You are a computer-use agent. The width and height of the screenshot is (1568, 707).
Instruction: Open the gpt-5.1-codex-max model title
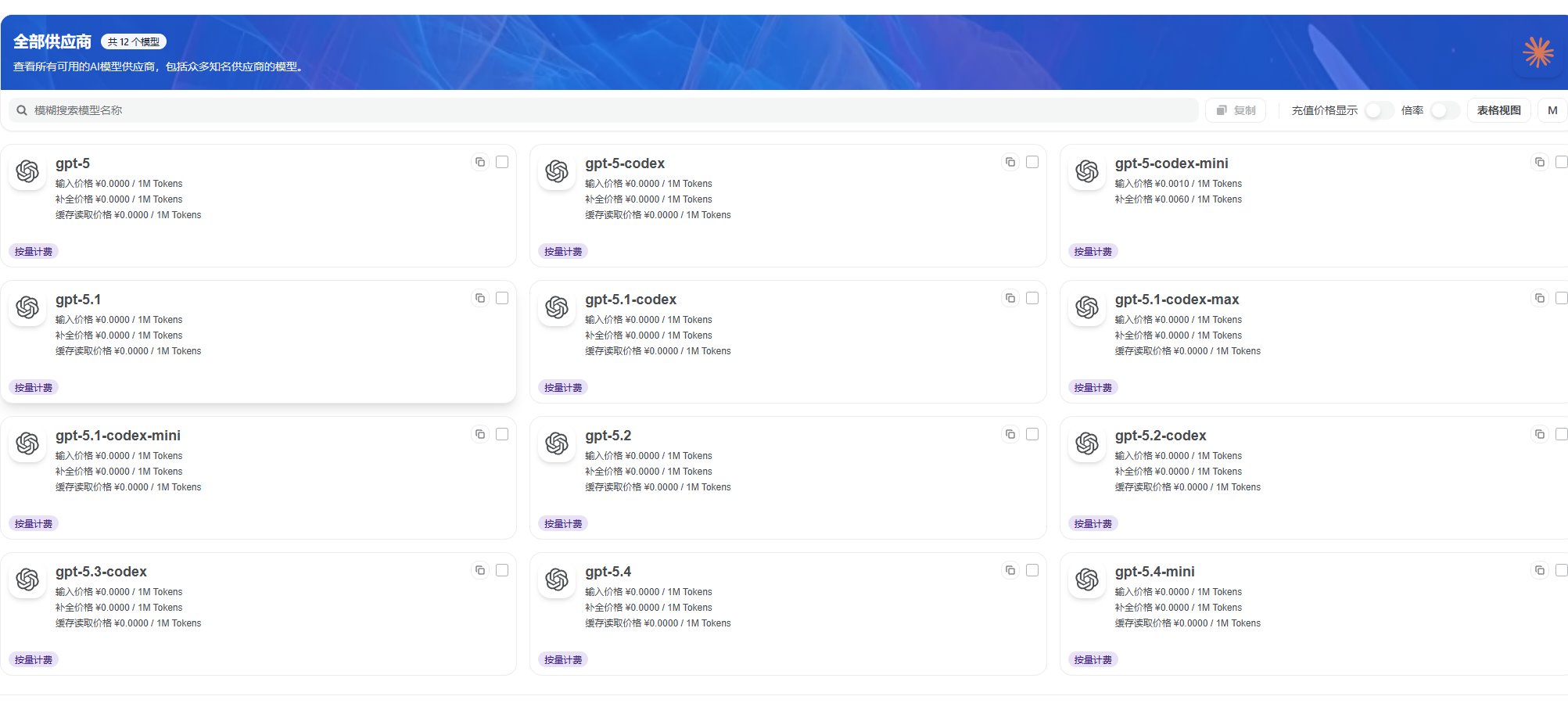(x=1177, y=300)
